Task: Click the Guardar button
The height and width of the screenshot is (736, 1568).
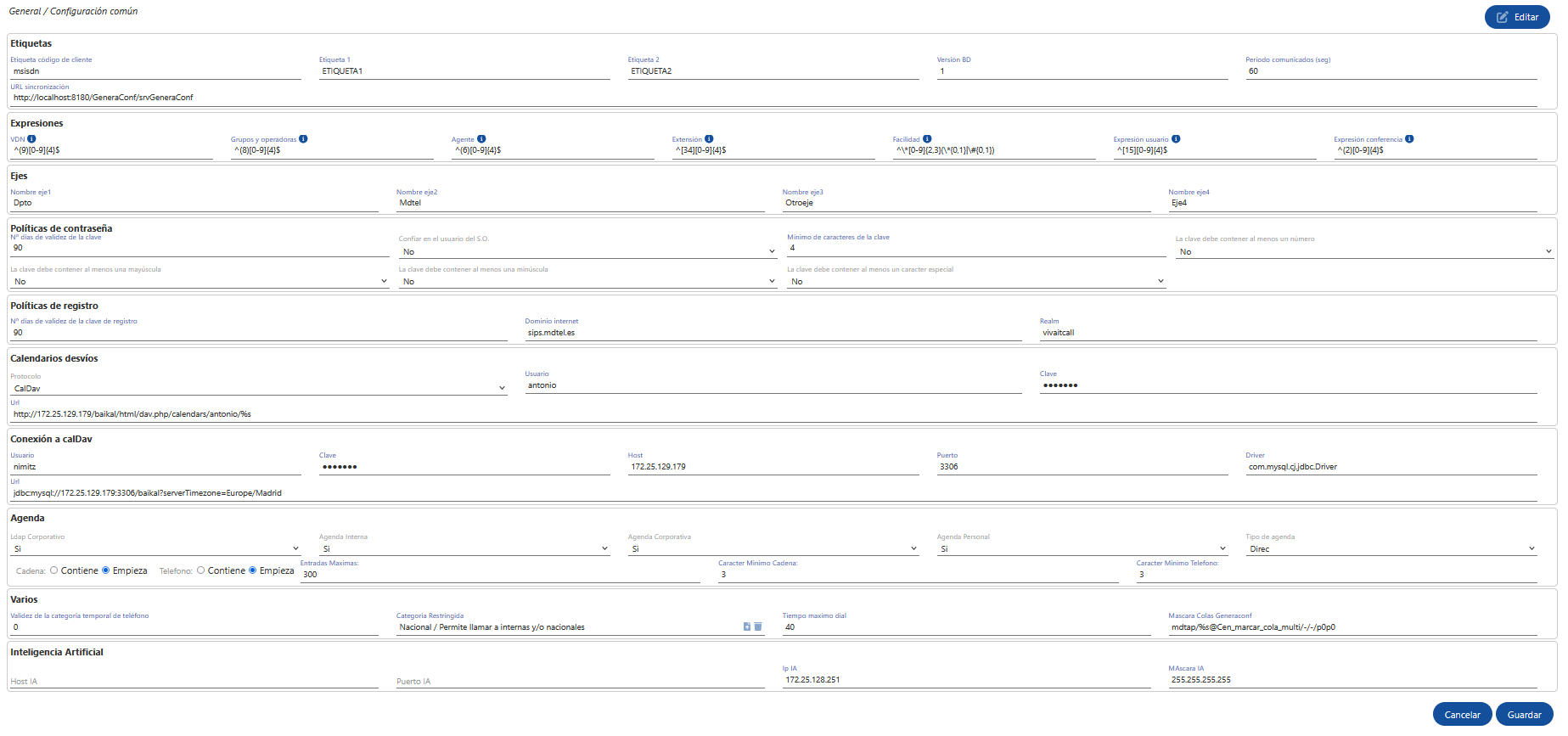Action: coord(1525,715)
